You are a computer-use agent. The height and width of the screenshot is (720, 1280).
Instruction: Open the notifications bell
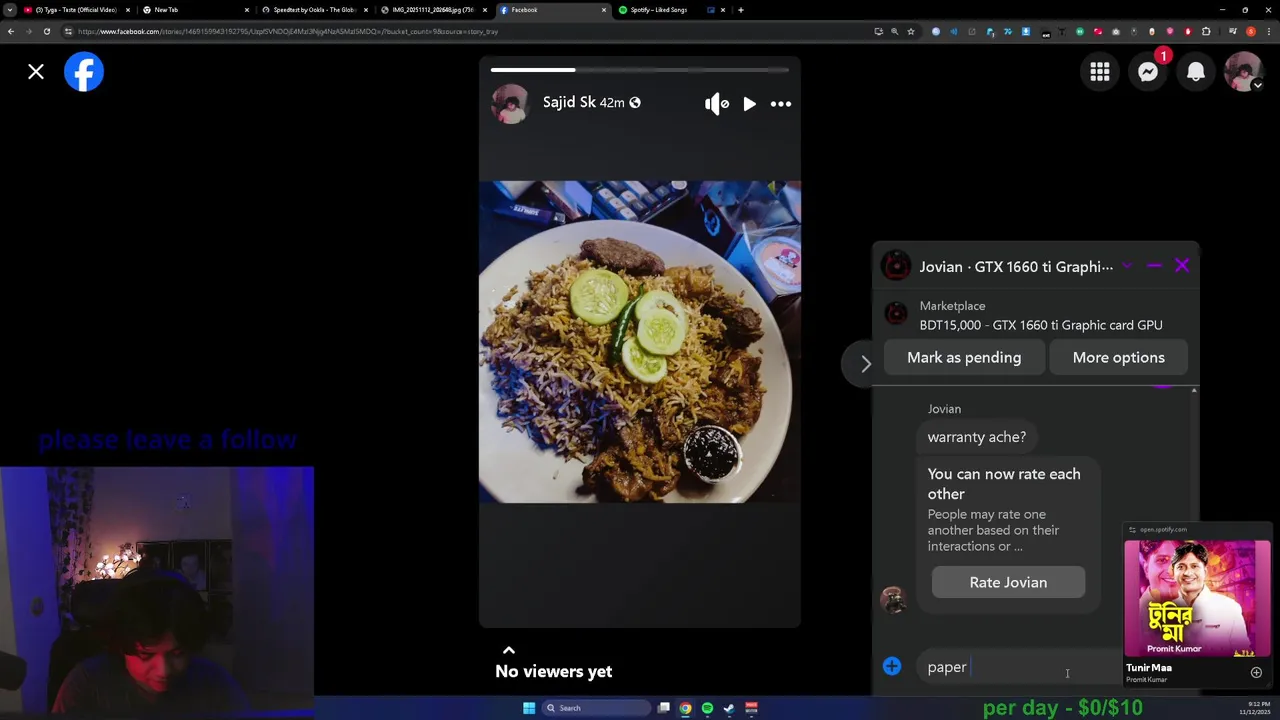point(1196,72)
